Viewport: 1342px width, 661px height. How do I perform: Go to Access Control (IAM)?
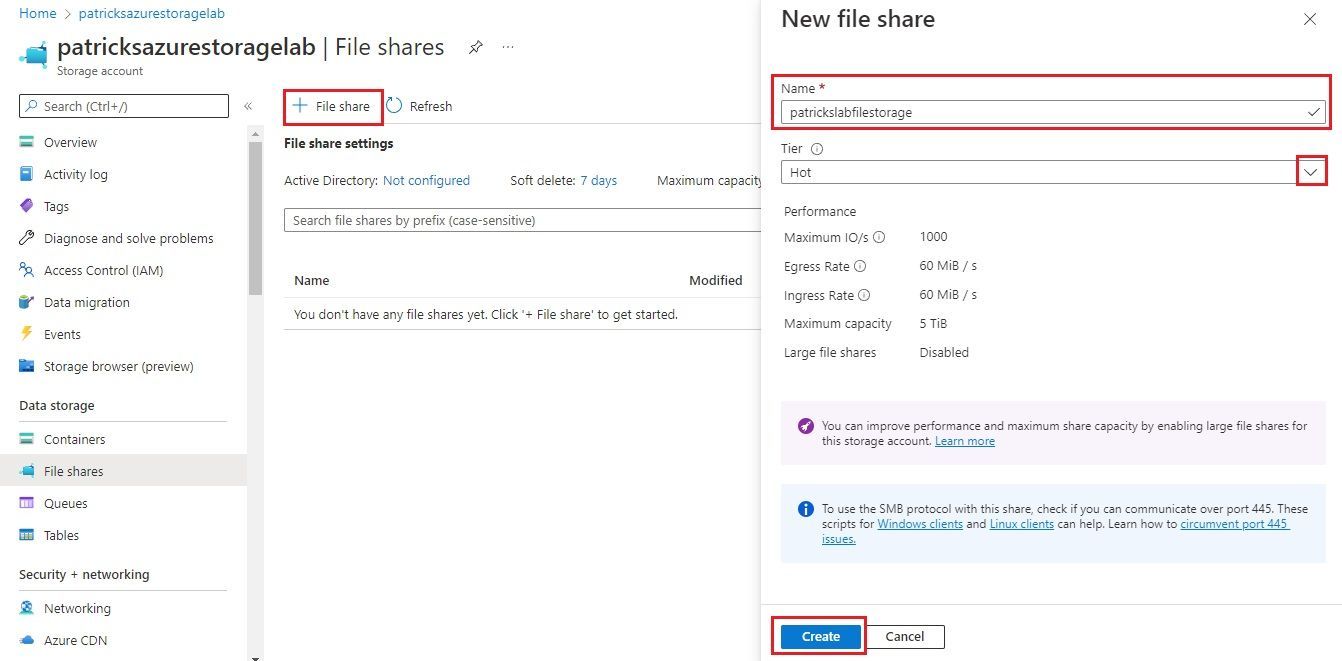tap(103, 270)
